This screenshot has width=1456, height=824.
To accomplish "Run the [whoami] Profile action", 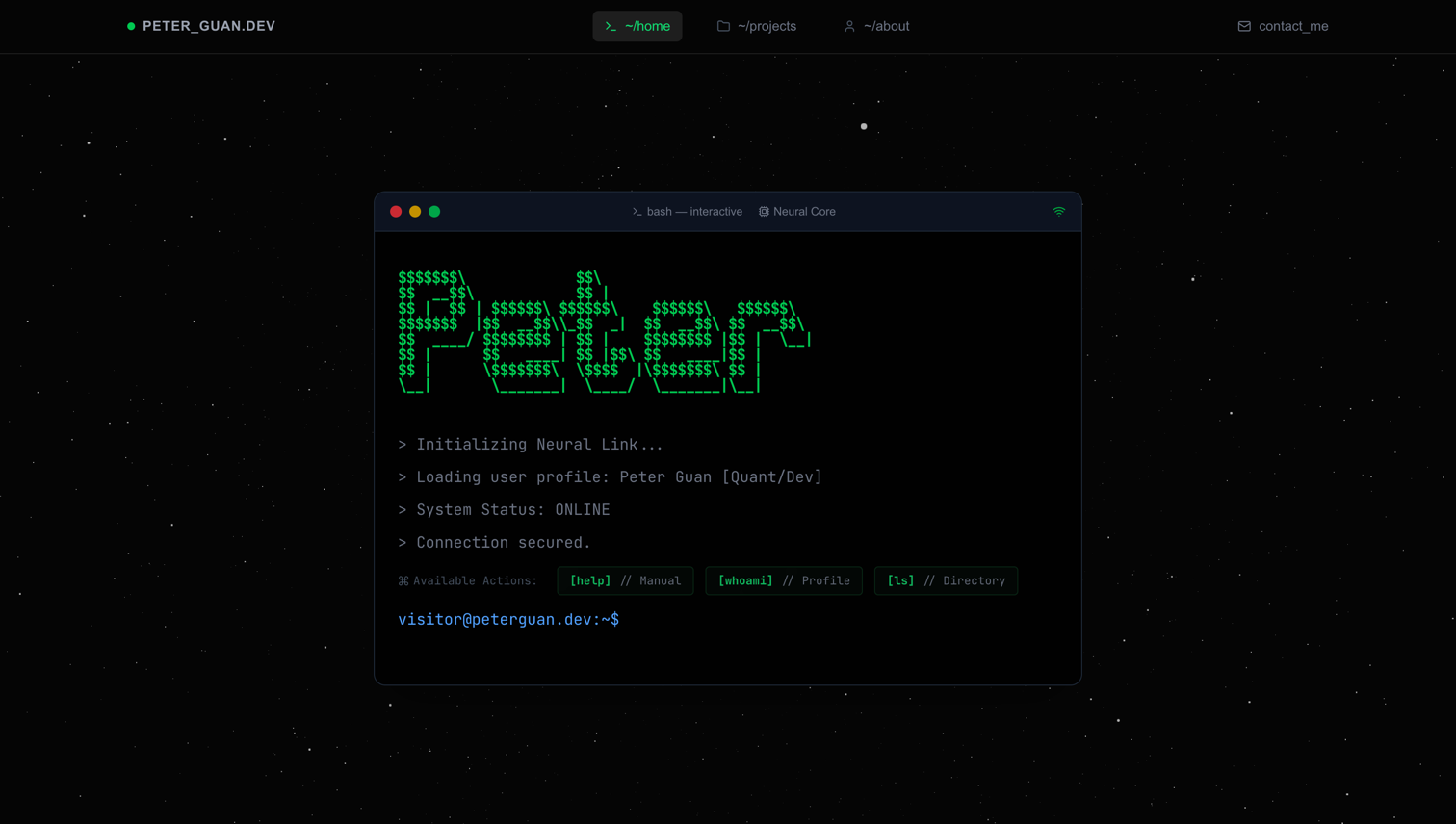I will click(x=784, y=580).
